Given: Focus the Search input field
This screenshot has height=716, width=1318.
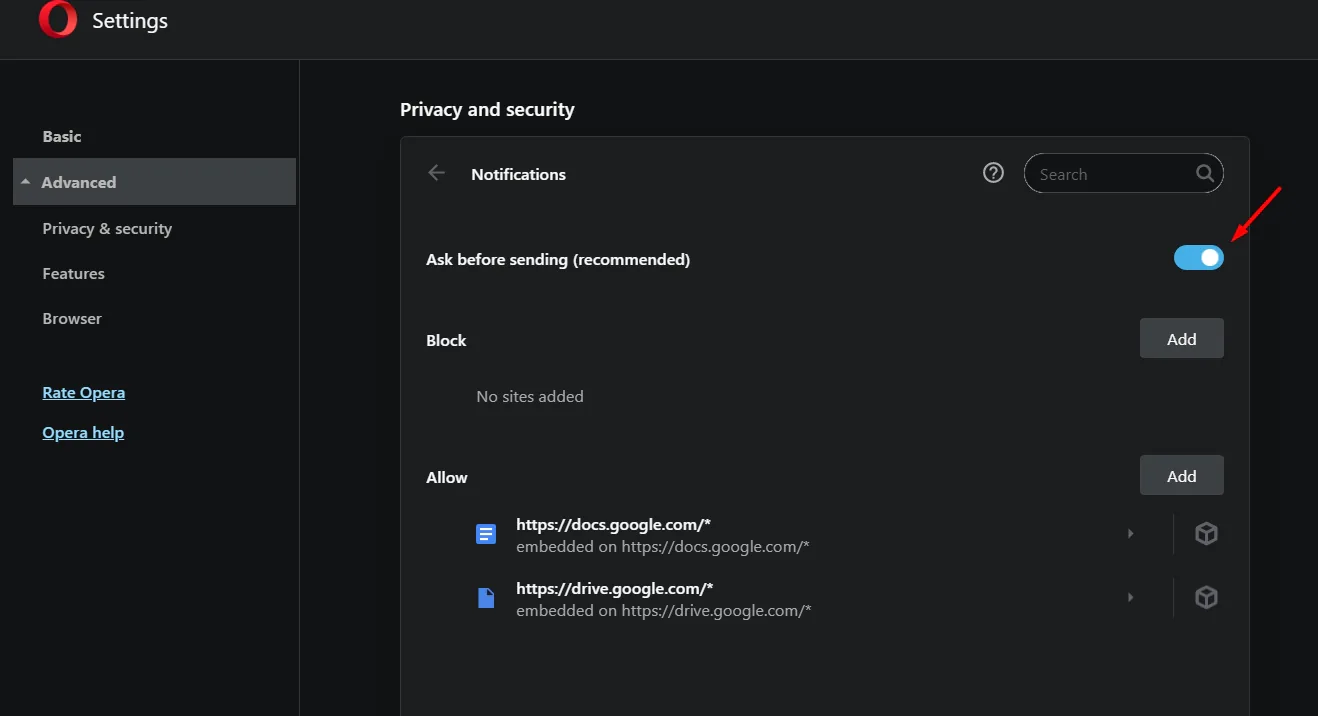Looking at the screenshot, I should click(x=1124, y=174).
